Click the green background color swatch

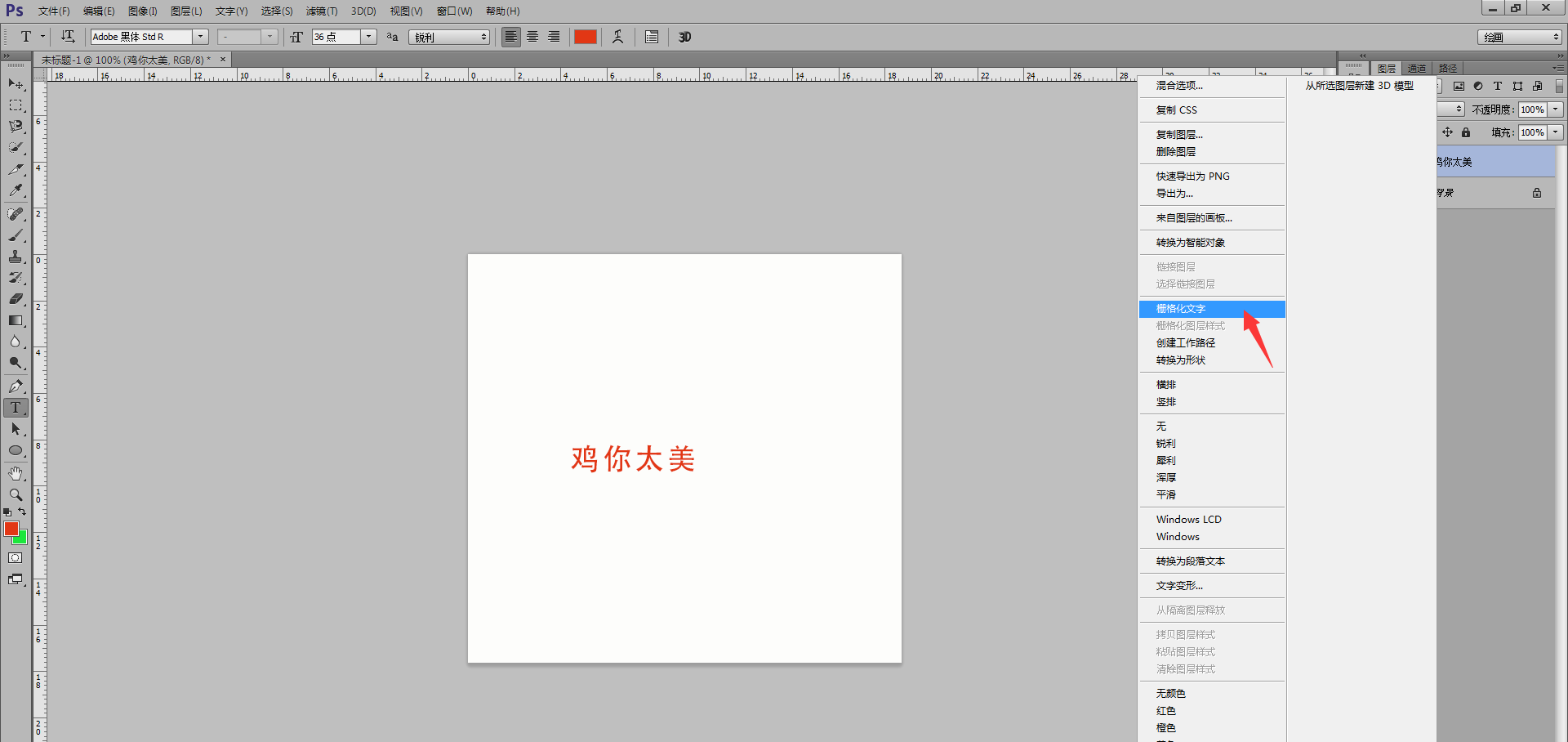(x=23, y=539)
